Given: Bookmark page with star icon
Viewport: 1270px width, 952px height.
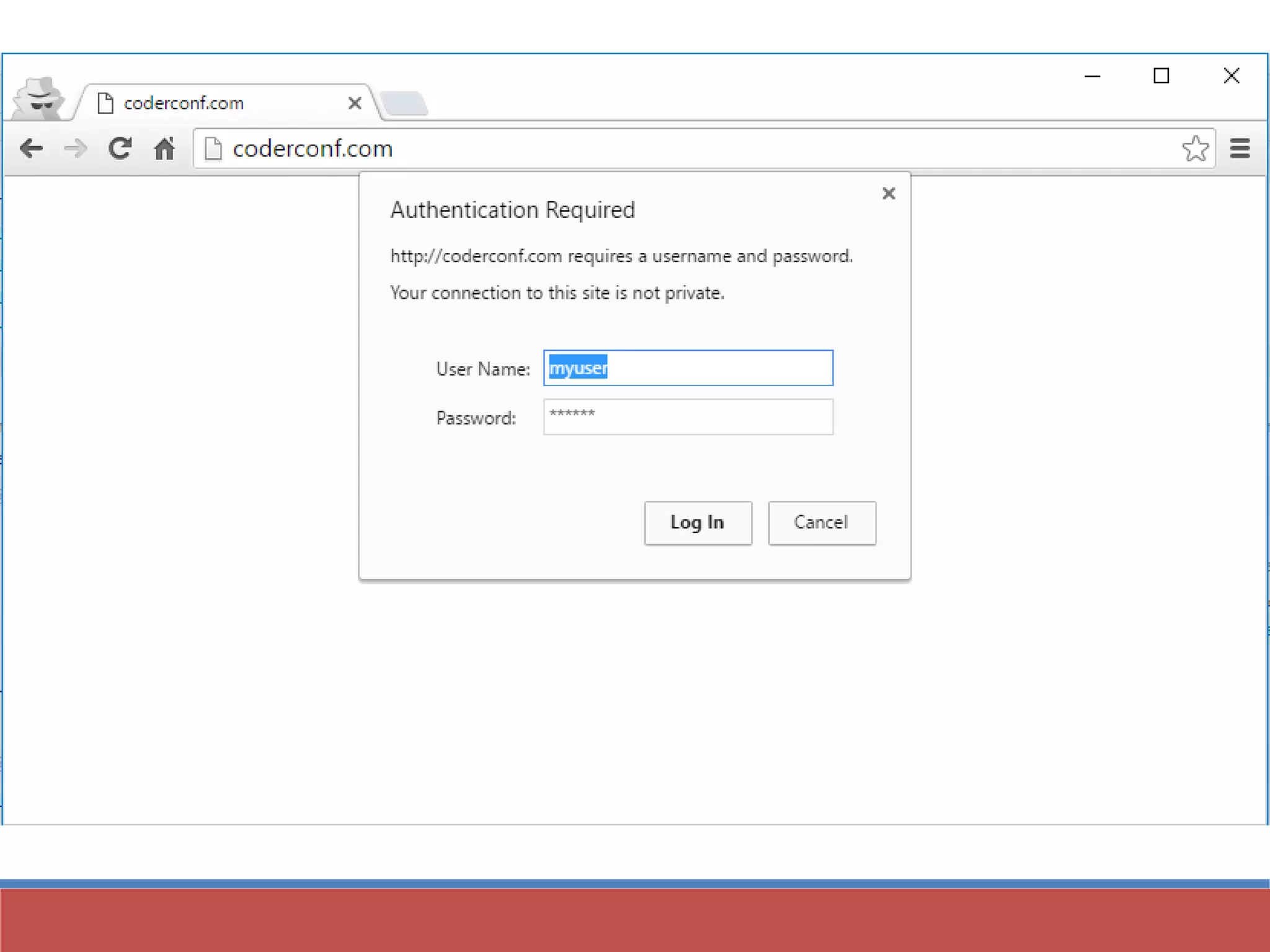Looking at the screenshot, I should pyautogui.click(x=1195, y=149).
